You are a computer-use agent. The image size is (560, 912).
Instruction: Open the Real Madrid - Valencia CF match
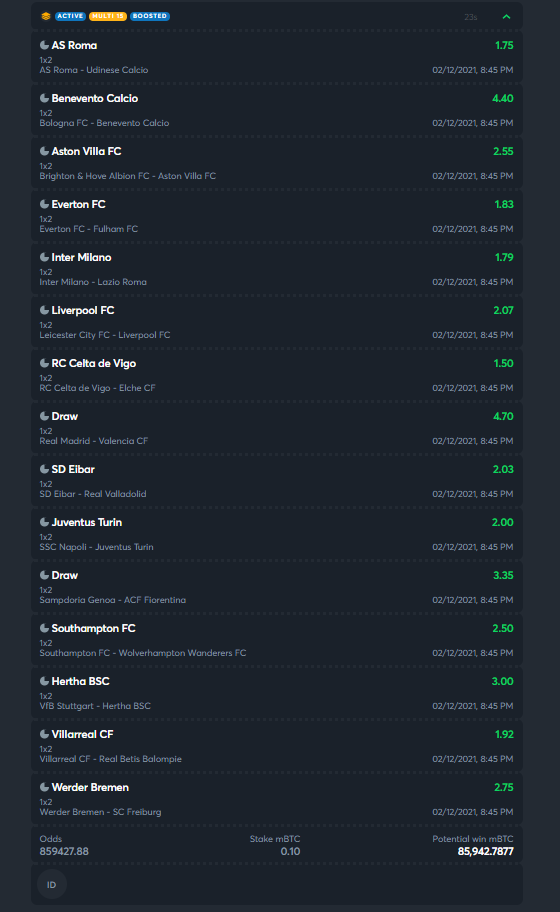coord(94,441)
